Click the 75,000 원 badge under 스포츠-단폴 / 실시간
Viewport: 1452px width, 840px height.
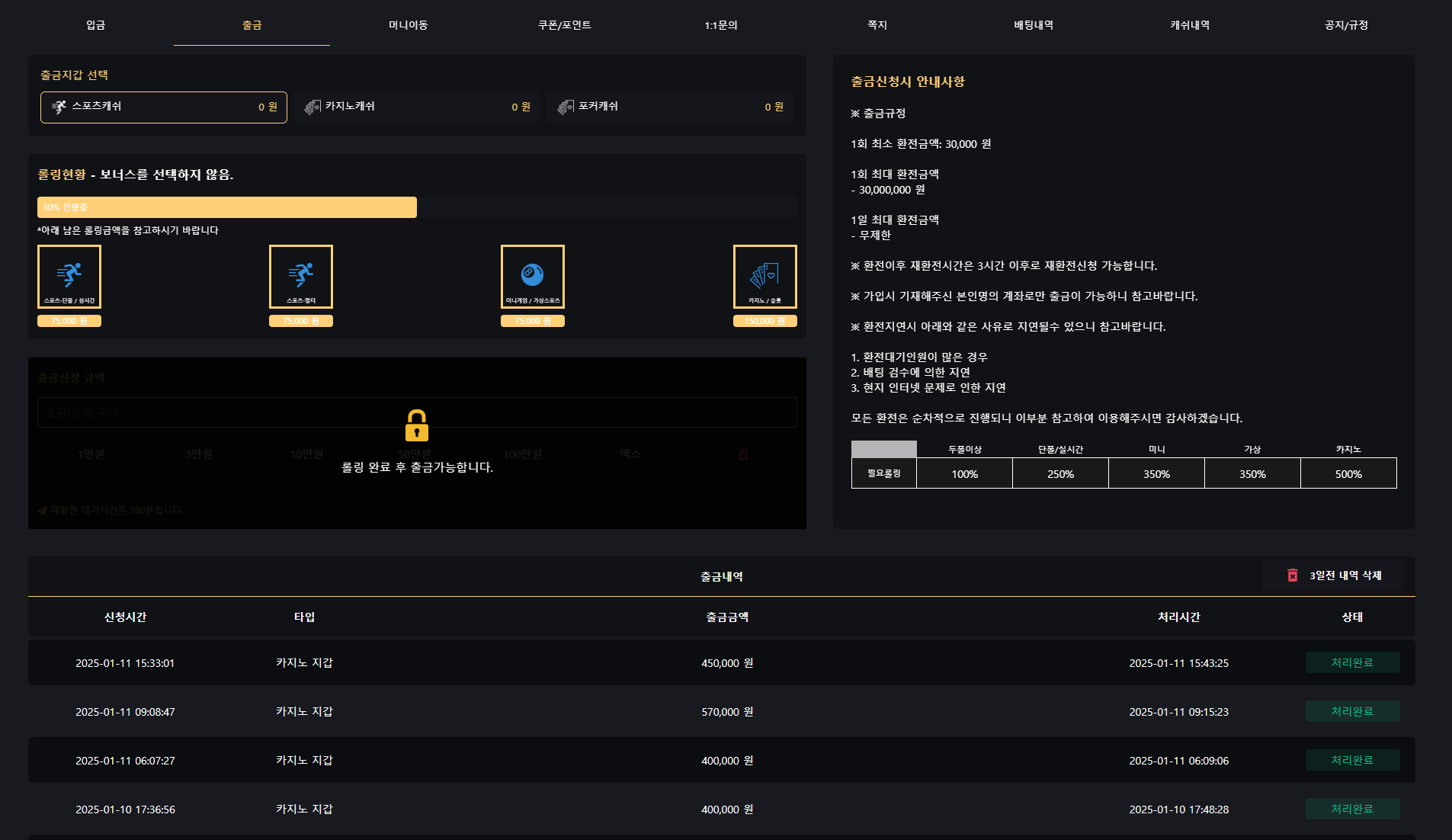(69, 321)
